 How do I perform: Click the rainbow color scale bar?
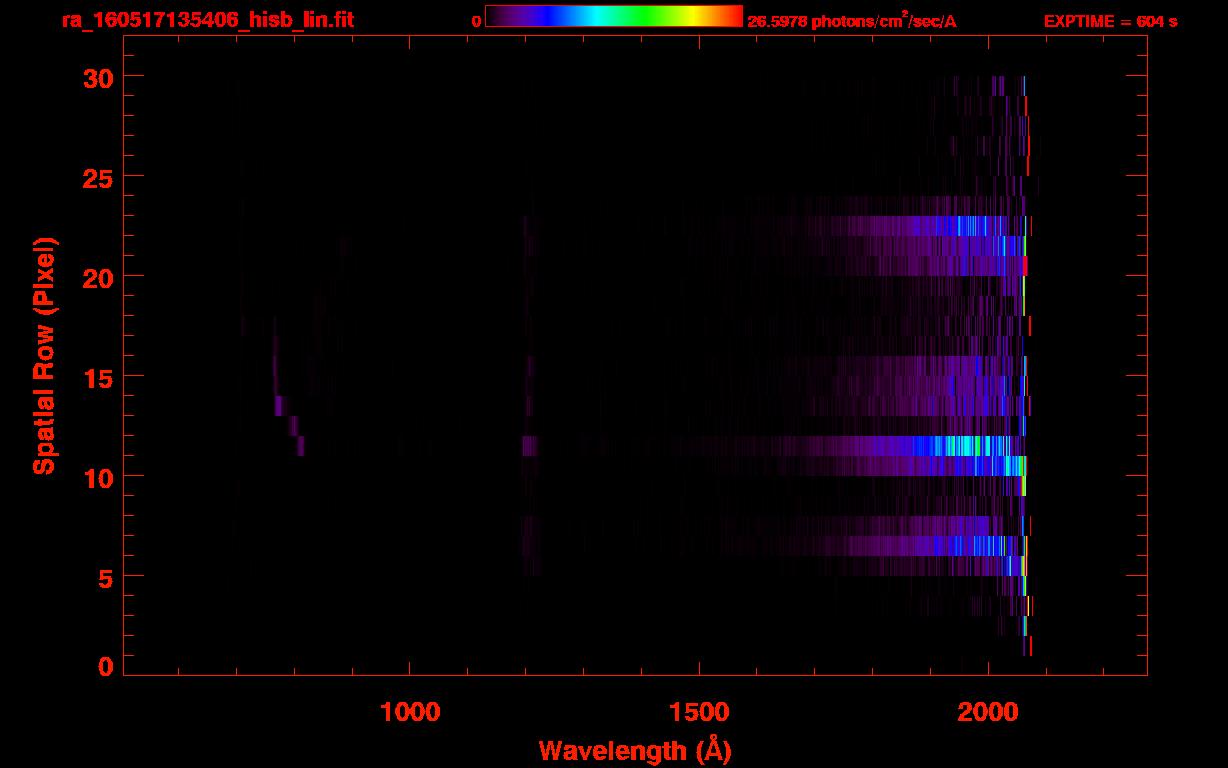(614, 16)
